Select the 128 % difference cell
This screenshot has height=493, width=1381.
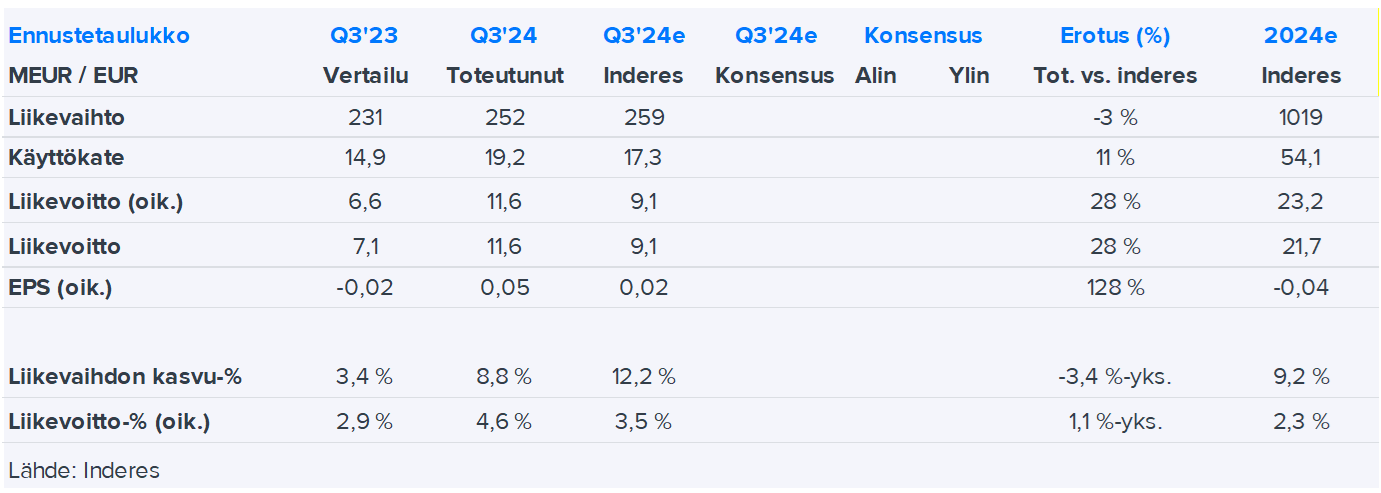click(1115, 288)
